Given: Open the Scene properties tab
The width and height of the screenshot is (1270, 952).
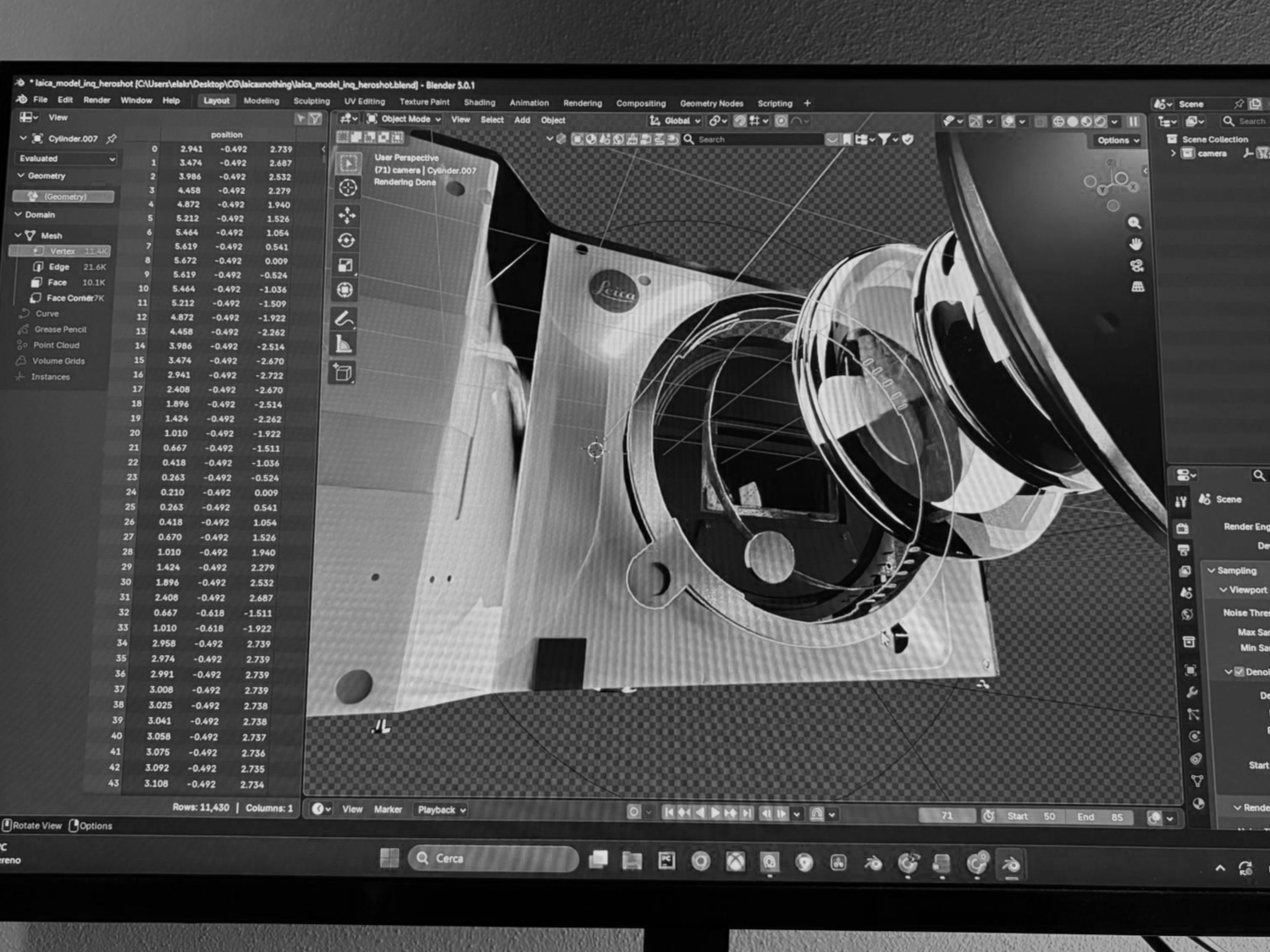Looking at the screenshot, I should coord(1186,592).
